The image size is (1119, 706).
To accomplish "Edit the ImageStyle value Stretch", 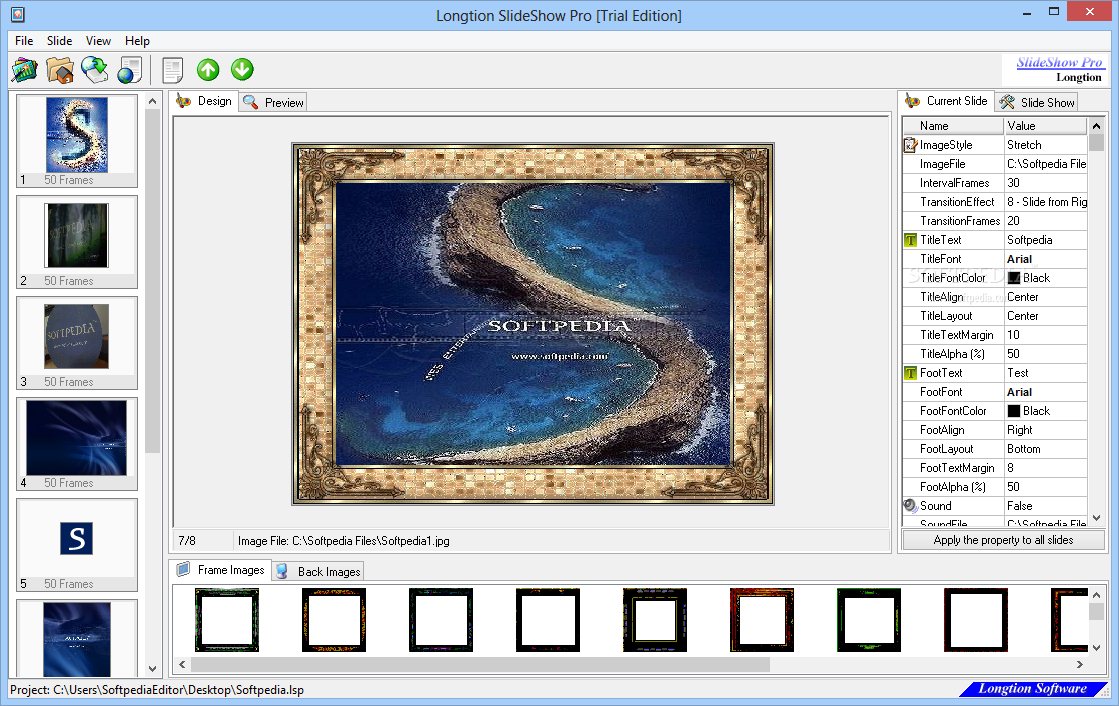I will point(1045,145).
